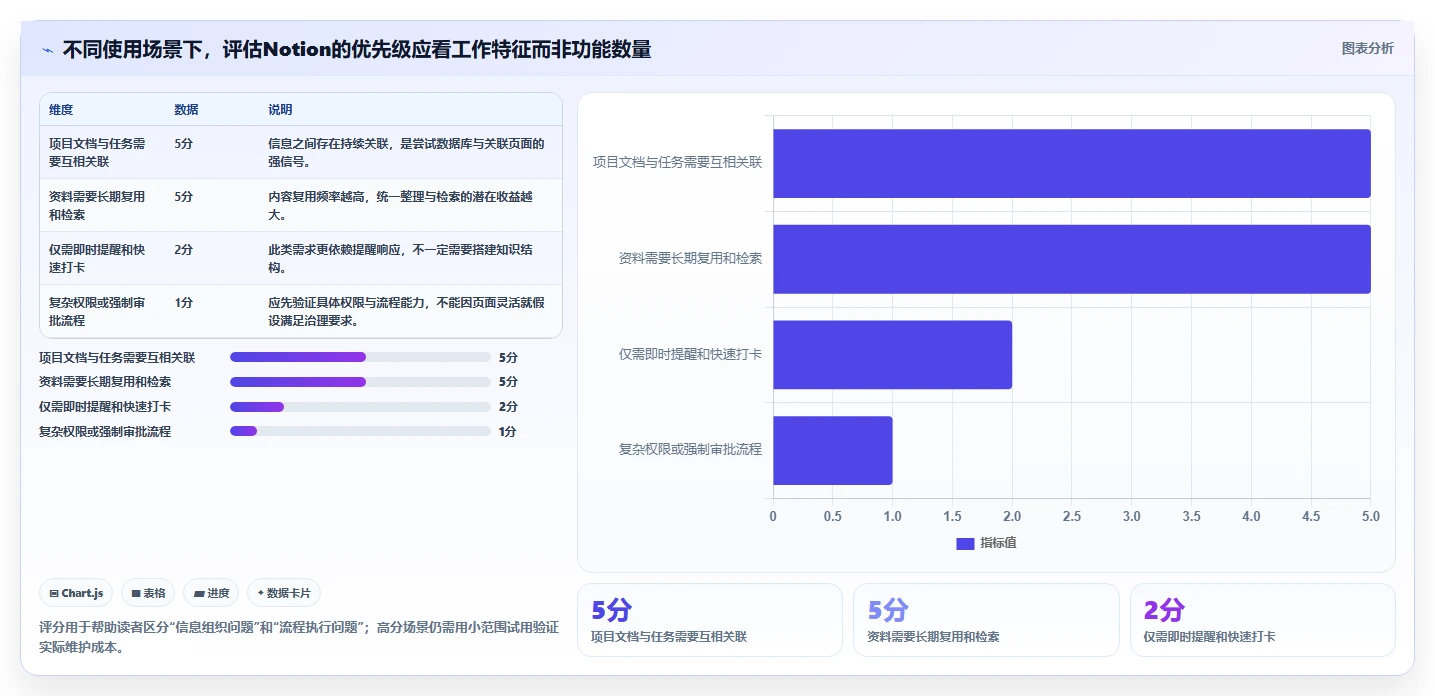The image size is (1435, 696).
Task: Open the 5分 项目文档与任务需要互相关联 data card
Action: coord(710,620)
